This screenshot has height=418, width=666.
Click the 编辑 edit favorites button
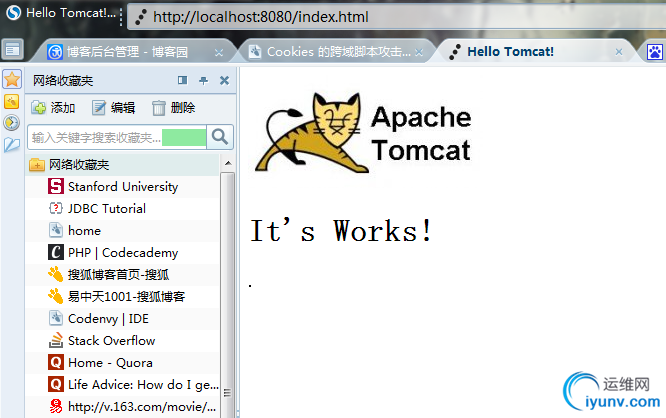[113, 108]
